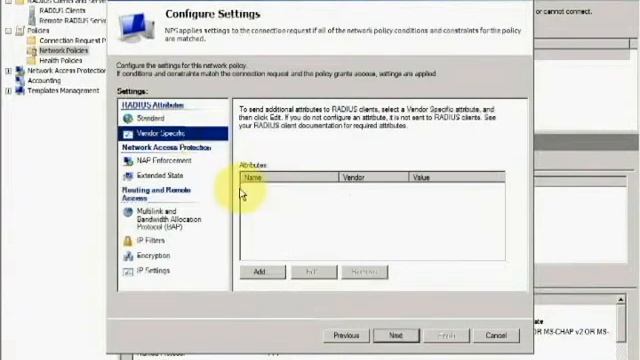The height and width of the screenshot is (360, 640).
Task: Open NAP Enforcement settings entry
Action: [x=164, y=161]
